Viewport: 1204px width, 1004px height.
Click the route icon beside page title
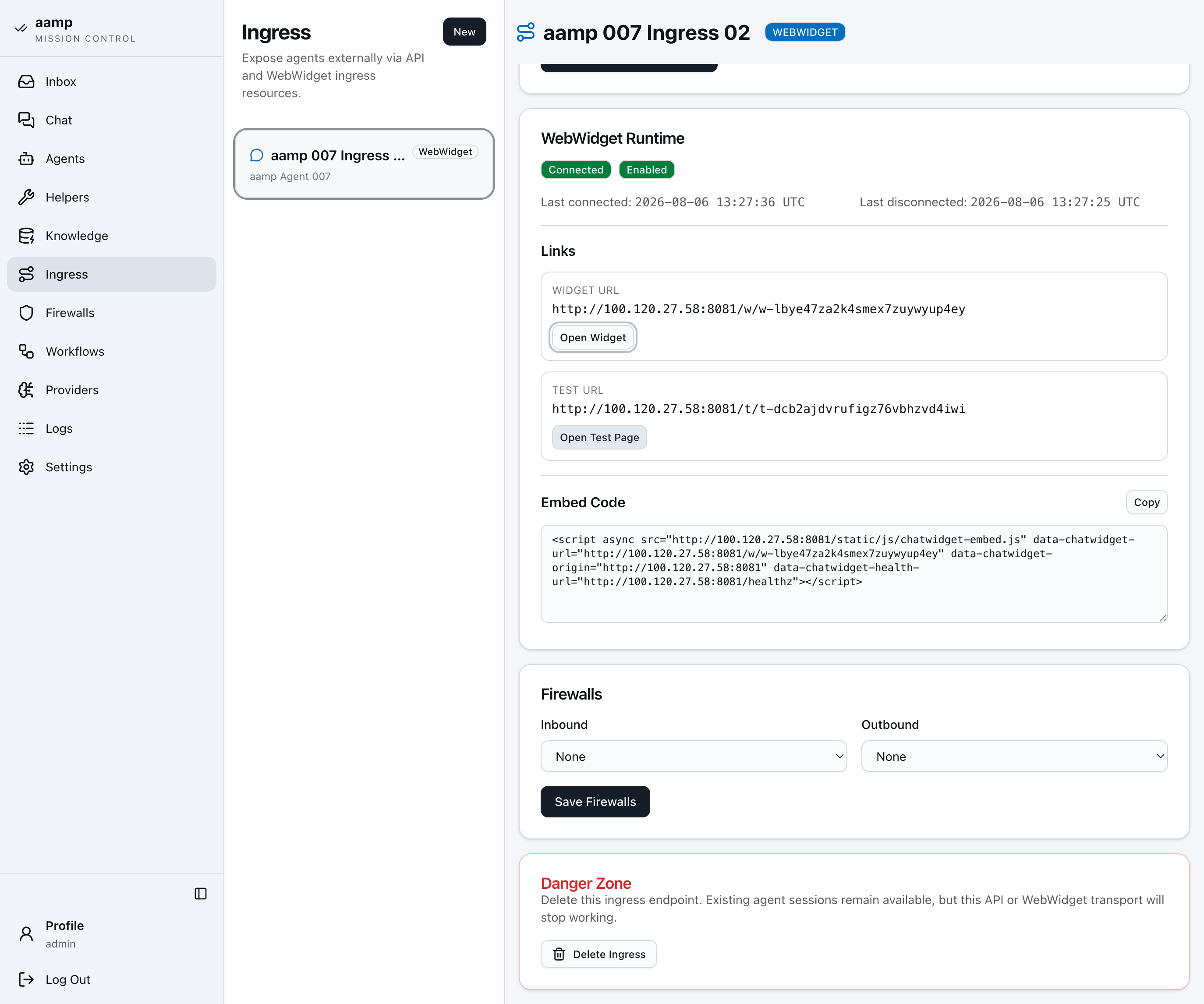pyautogui.click(x=526, y=32)
